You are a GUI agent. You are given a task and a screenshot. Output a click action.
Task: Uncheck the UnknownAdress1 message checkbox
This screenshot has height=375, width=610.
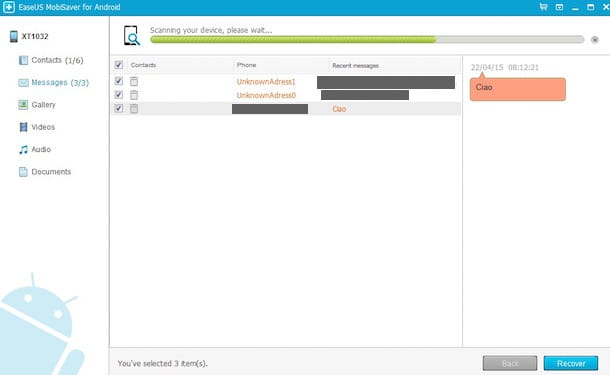119,81
